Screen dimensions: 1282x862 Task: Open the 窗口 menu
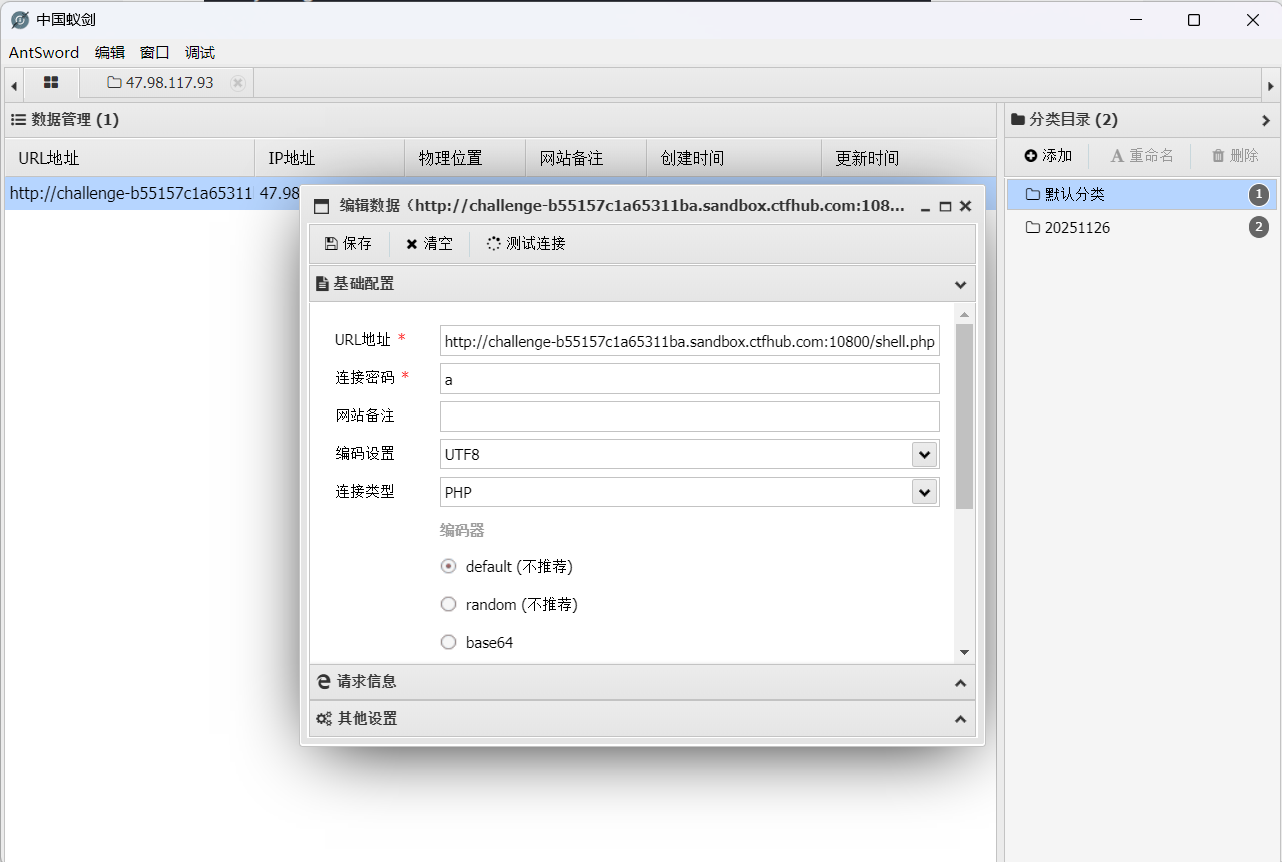pos(155,52)
